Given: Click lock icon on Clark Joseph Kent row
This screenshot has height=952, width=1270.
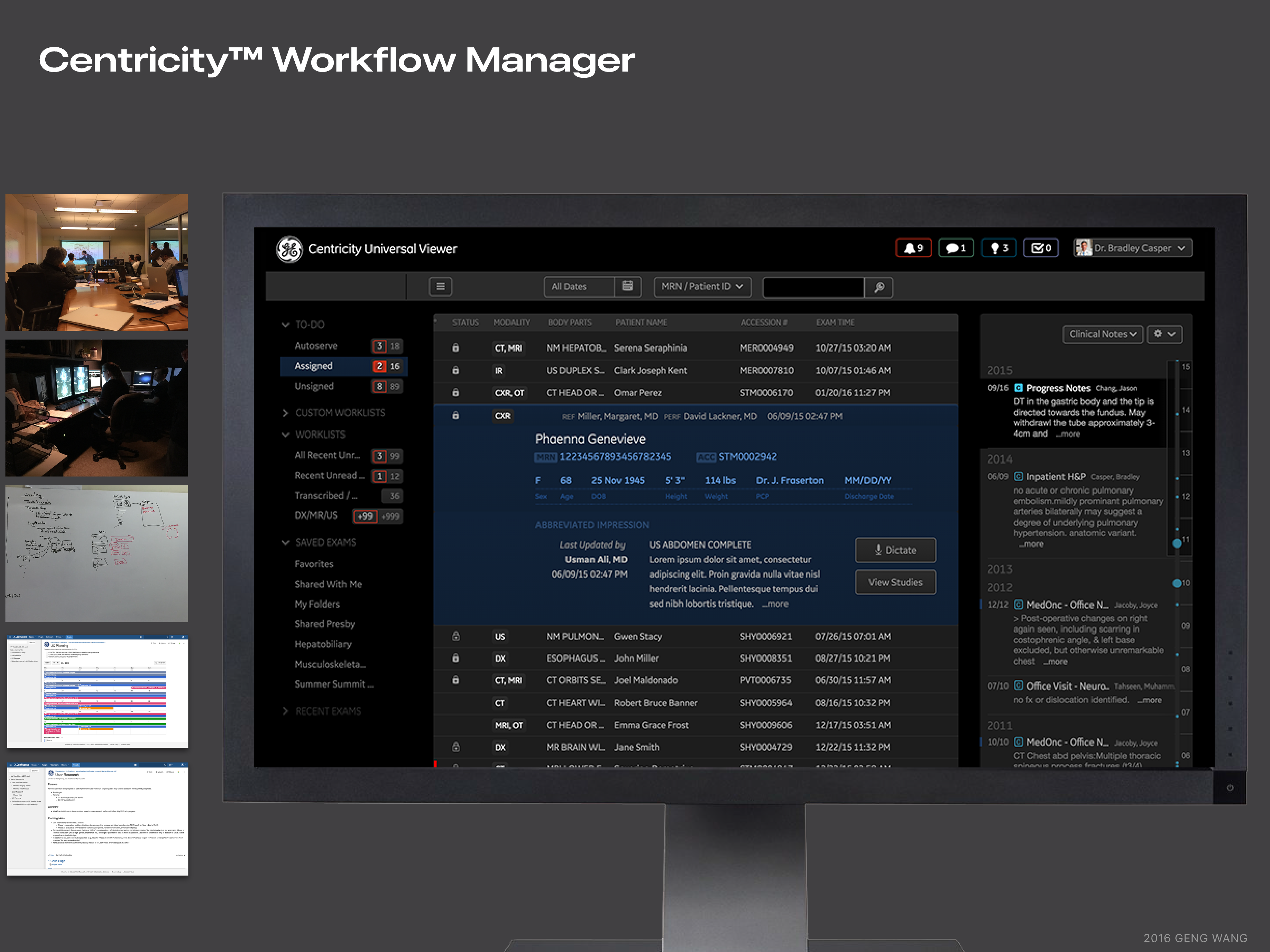Looking at the screenshot, I should pos(456,371).
